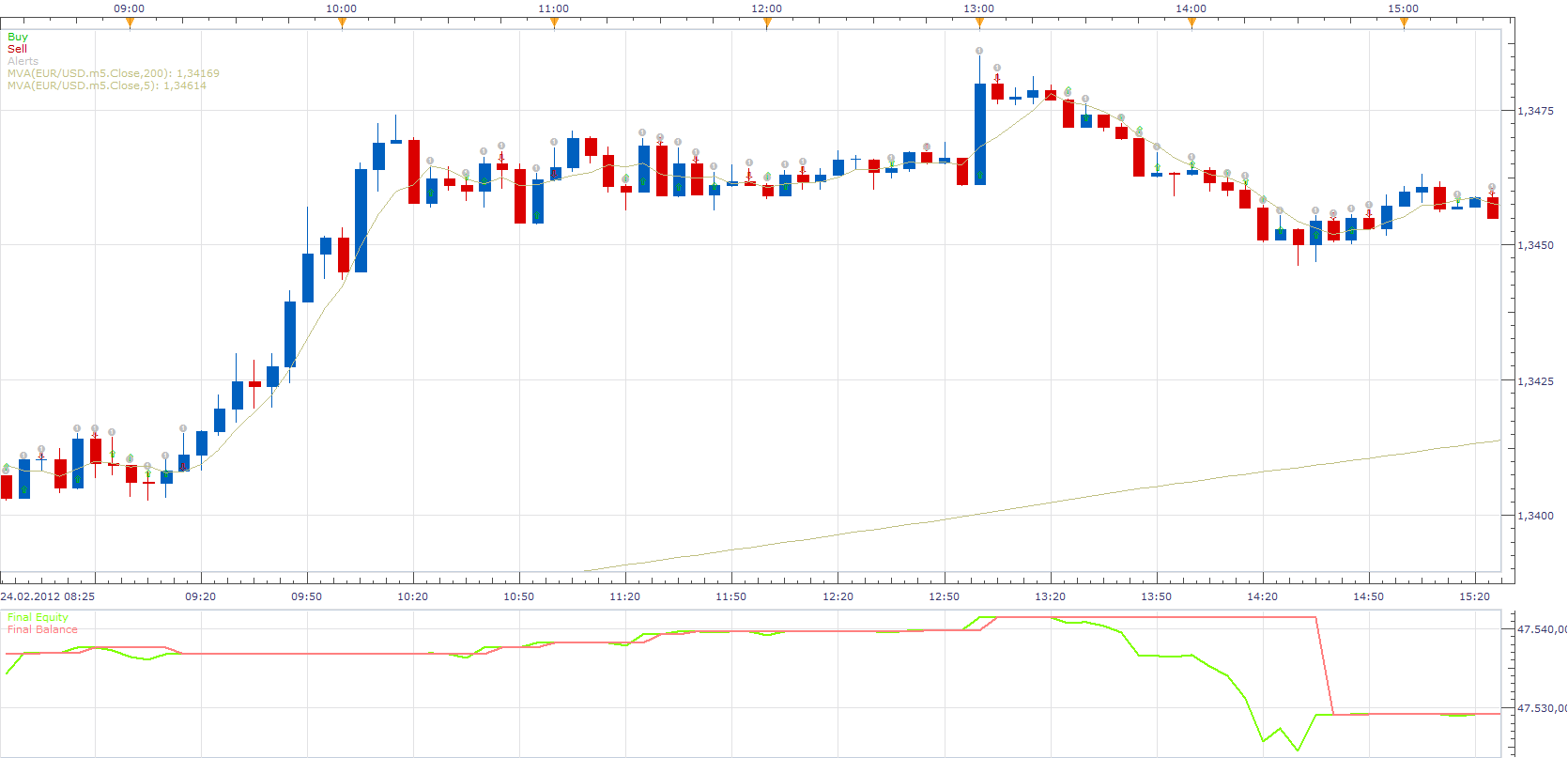Click the "Final Balance" legend label

[42, 629]
